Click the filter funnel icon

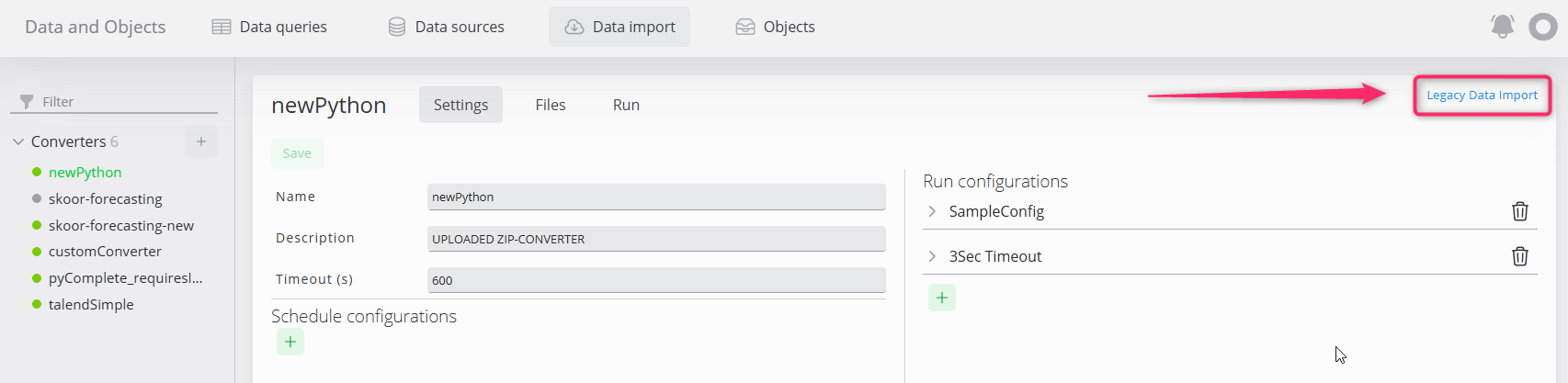pos(27,102)
